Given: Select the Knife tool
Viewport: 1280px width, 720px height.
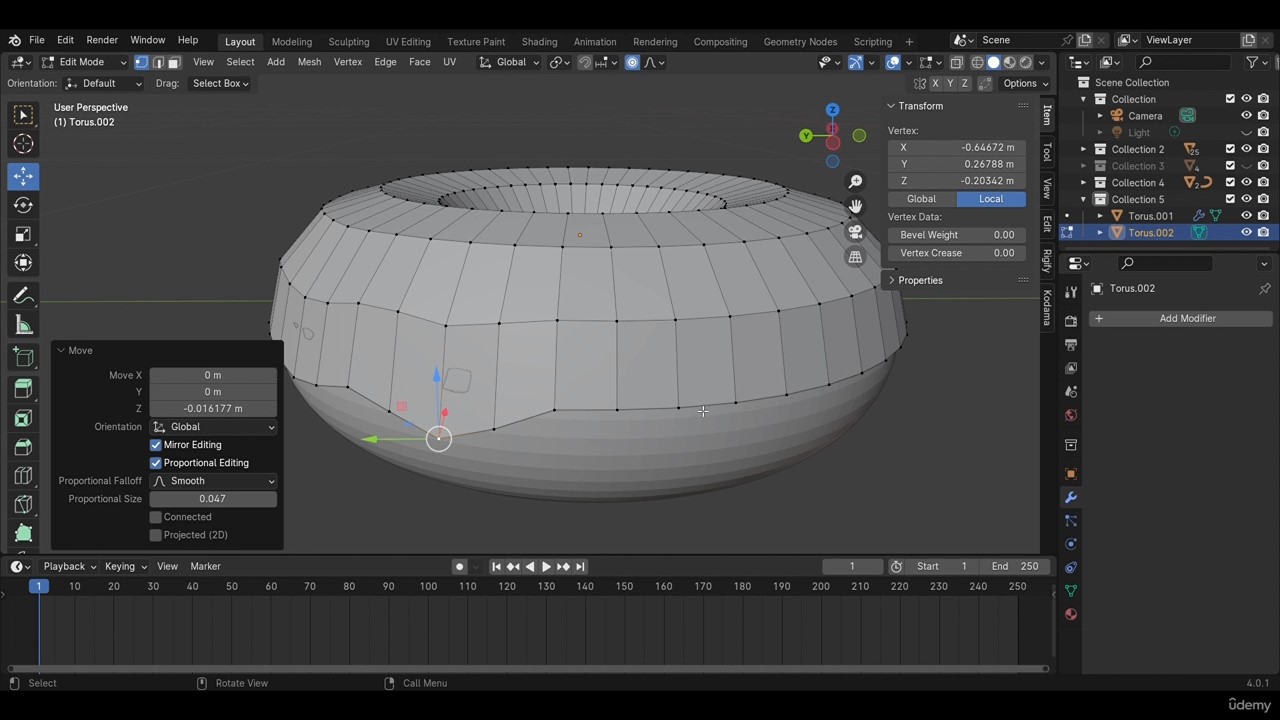Looking at the screenshot, I should tap(23, 505).
